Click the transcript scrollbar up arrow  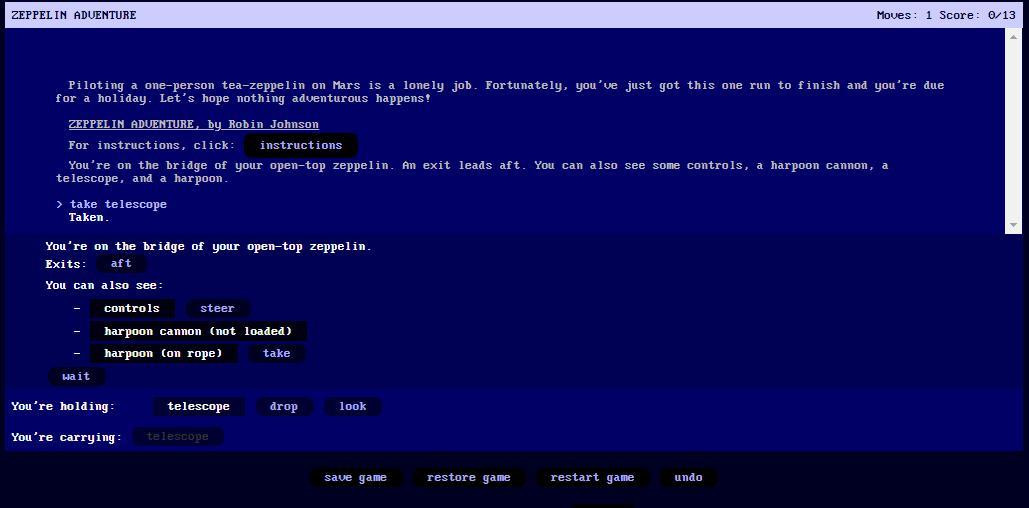click(x=1013, y=36)
